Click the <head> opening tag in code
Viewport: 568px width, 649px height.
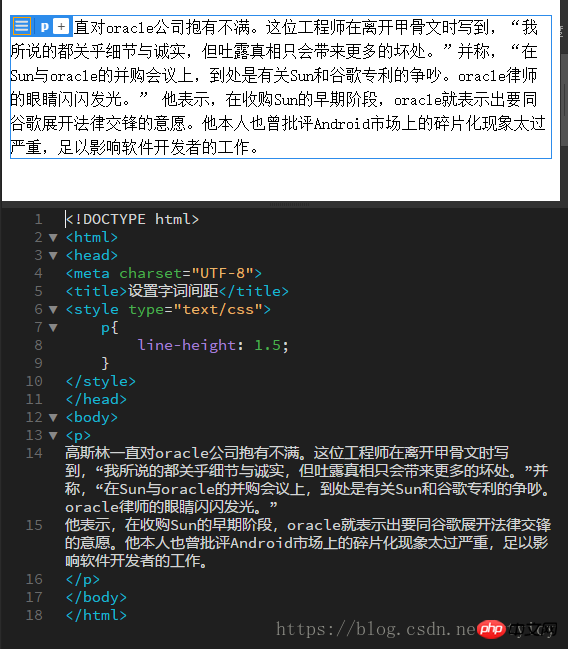91,255
